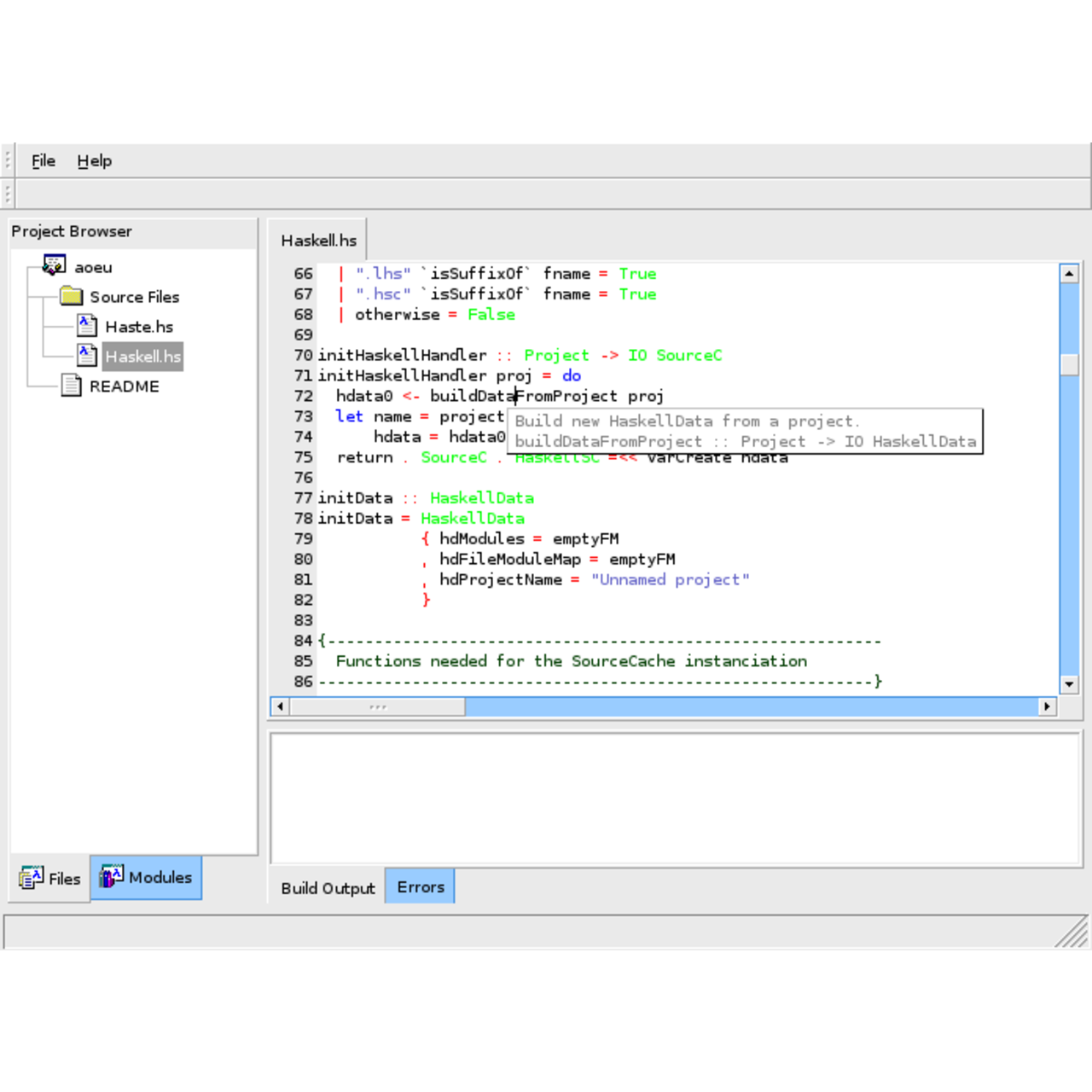
Task: Switch to the Errors tab
Action: point(420,886)
